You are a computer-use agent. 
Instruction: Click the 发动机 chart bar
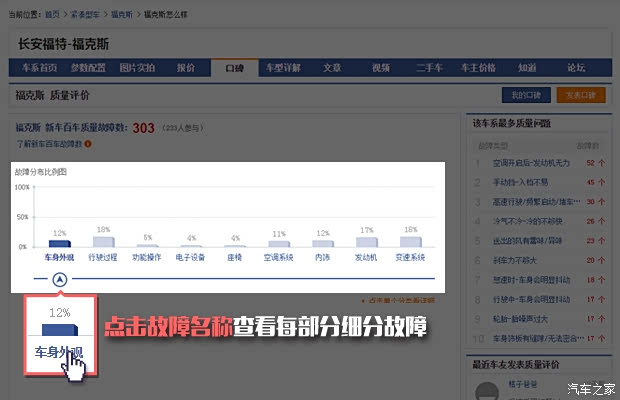[x=367, y=242]
